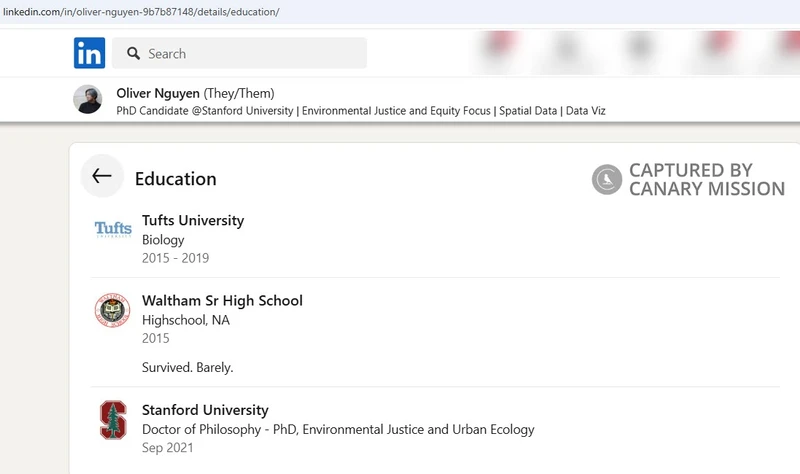Select the "Sep 2021" date text

pyautogui.click(x=167, y=447)
